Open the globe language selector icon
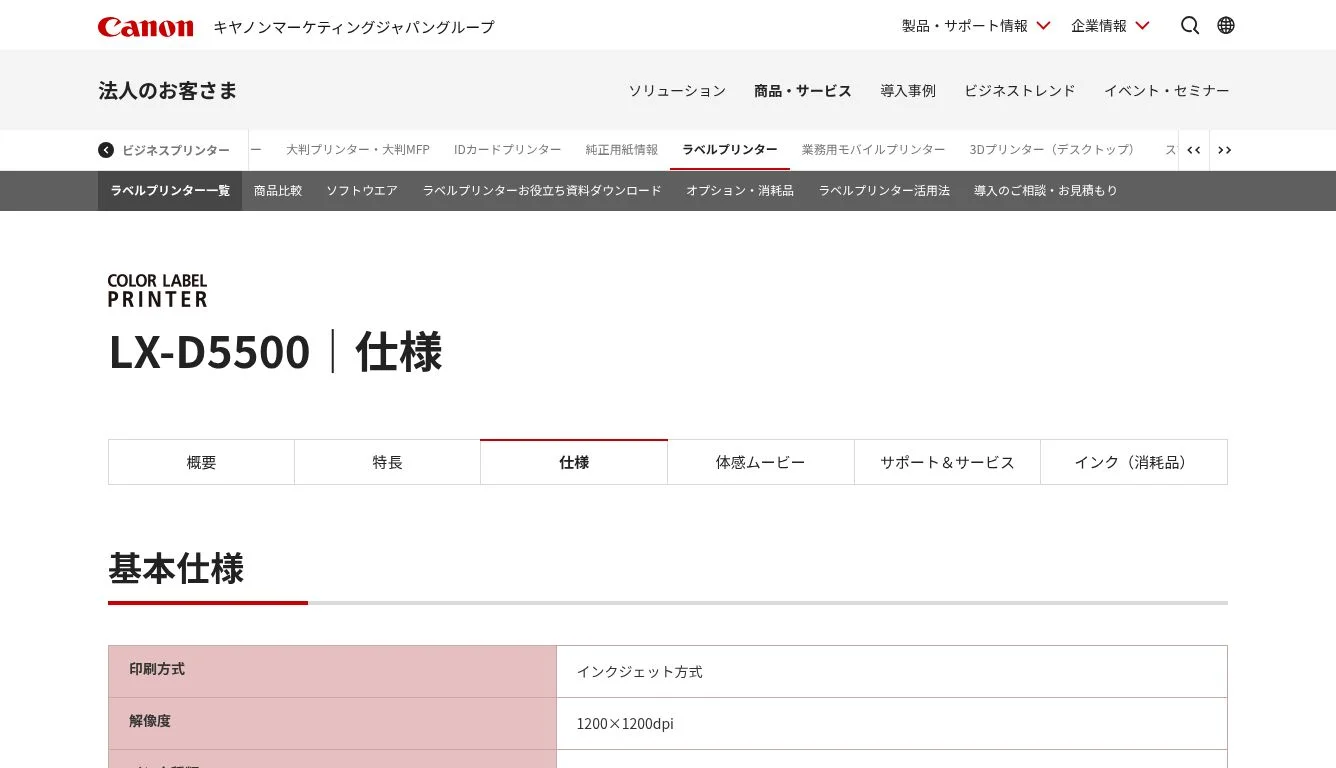This screenshot has height=768, width=1336. tap(1226, 25)
